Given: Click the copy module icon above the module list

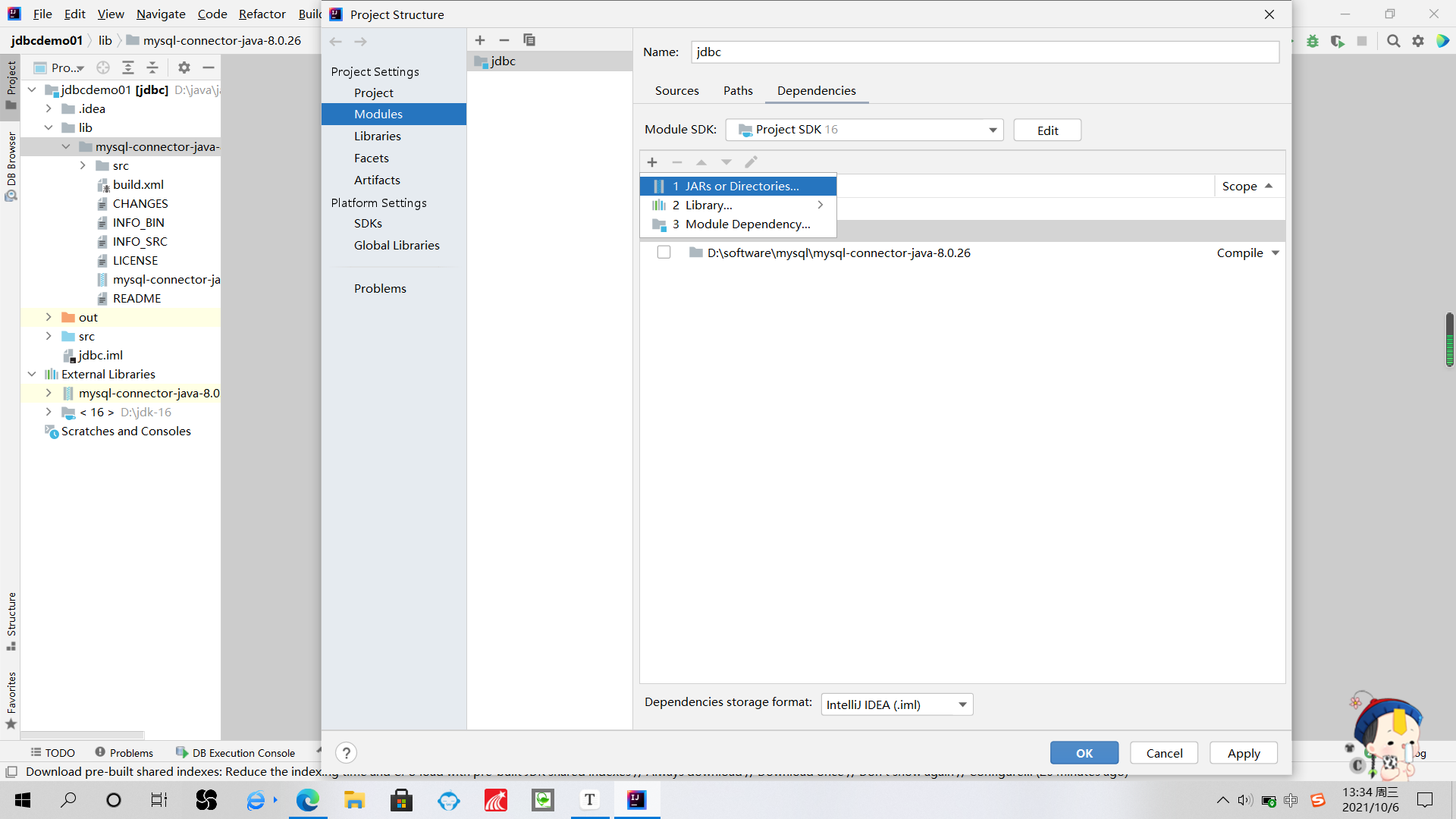Looking at the screenshot, I should coord(529,40).
